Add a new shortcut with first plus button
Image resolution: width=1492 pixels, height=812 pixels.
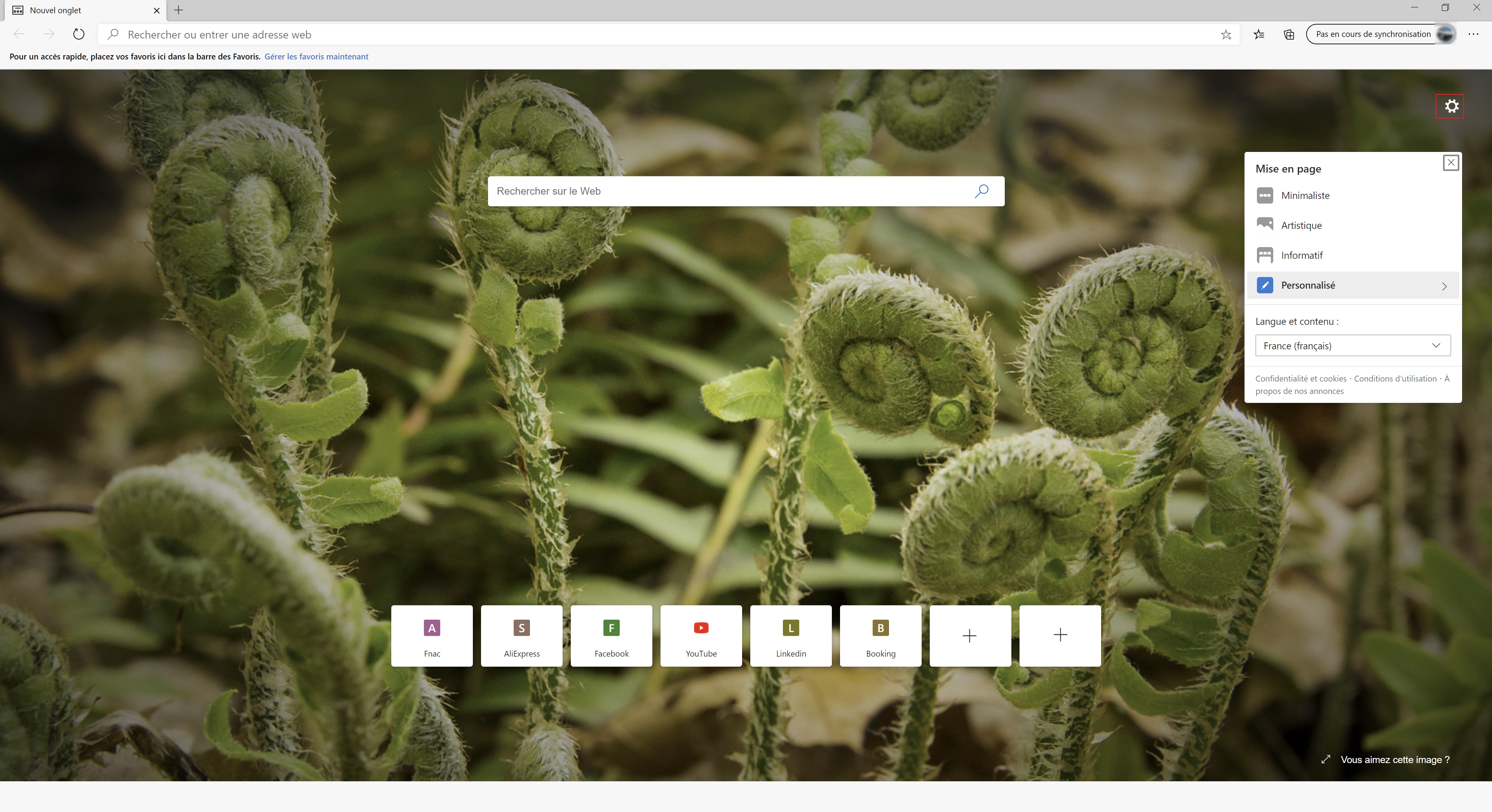click(970, 635)
